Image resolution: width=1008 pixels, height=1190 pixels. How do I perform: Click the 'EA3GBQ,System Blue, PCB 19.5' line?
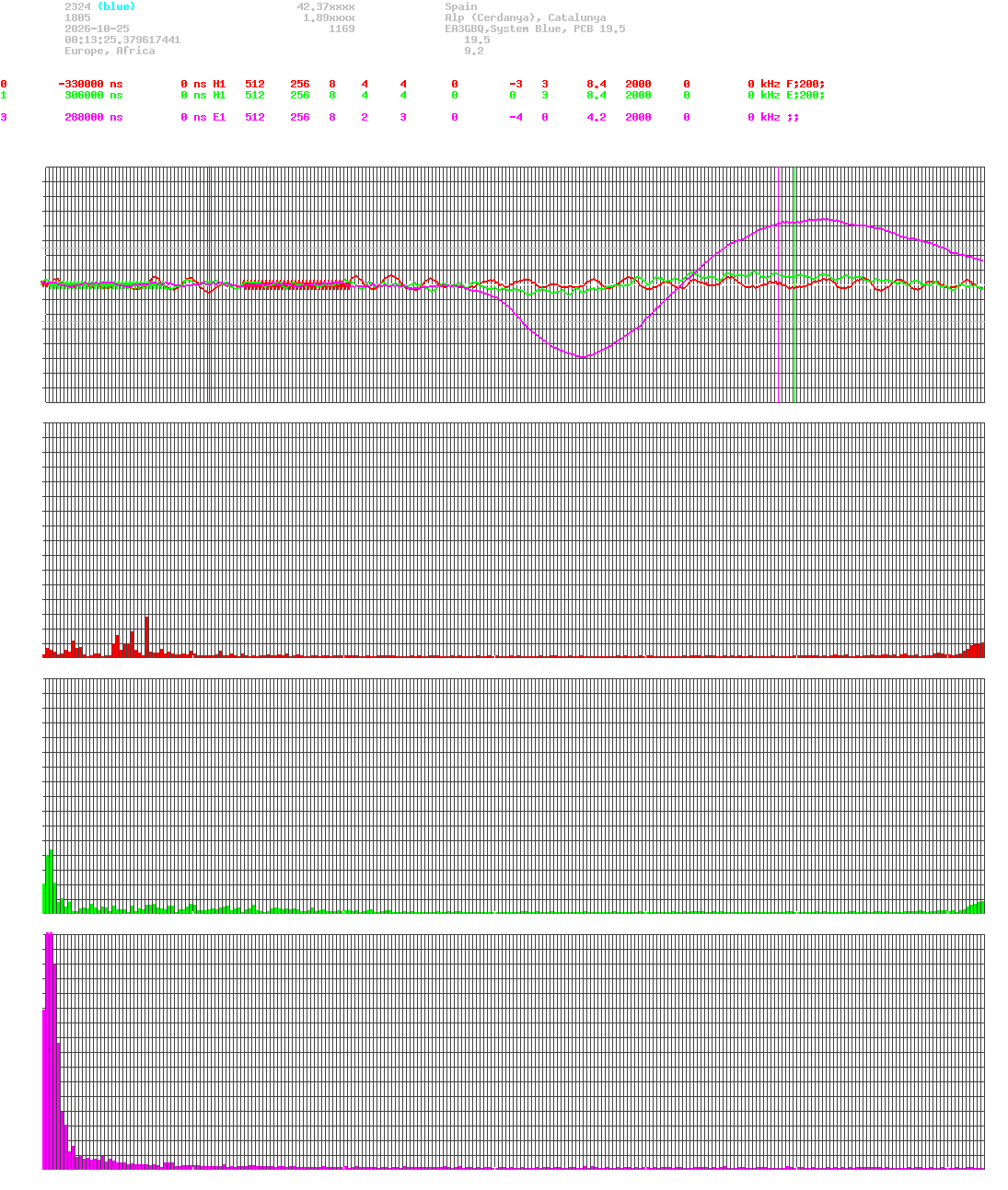[535, 29]
